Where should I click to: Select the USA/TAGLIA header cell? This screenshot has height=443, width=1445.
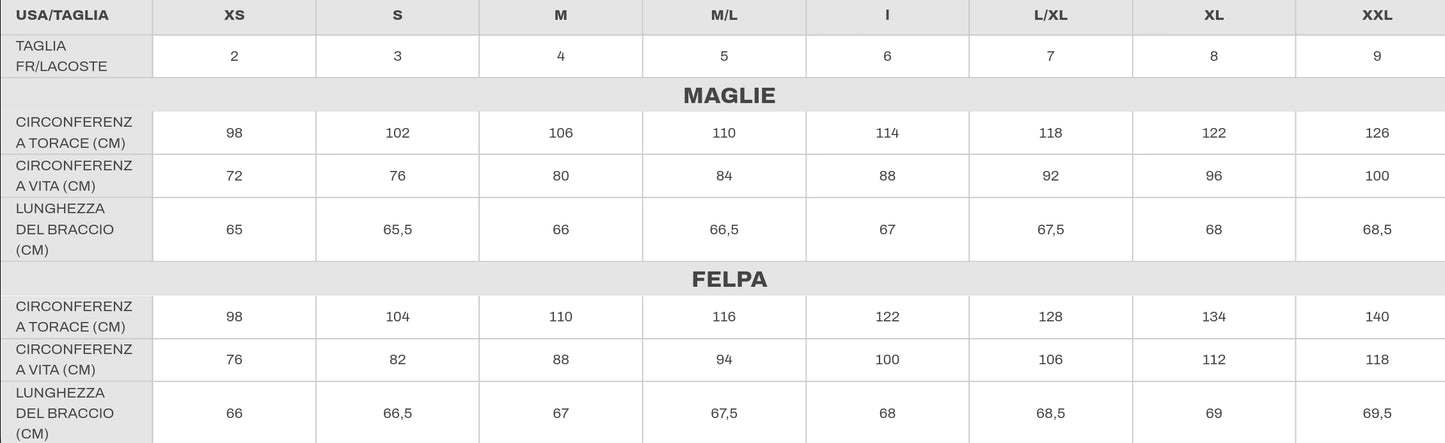[x=77, y=16]
